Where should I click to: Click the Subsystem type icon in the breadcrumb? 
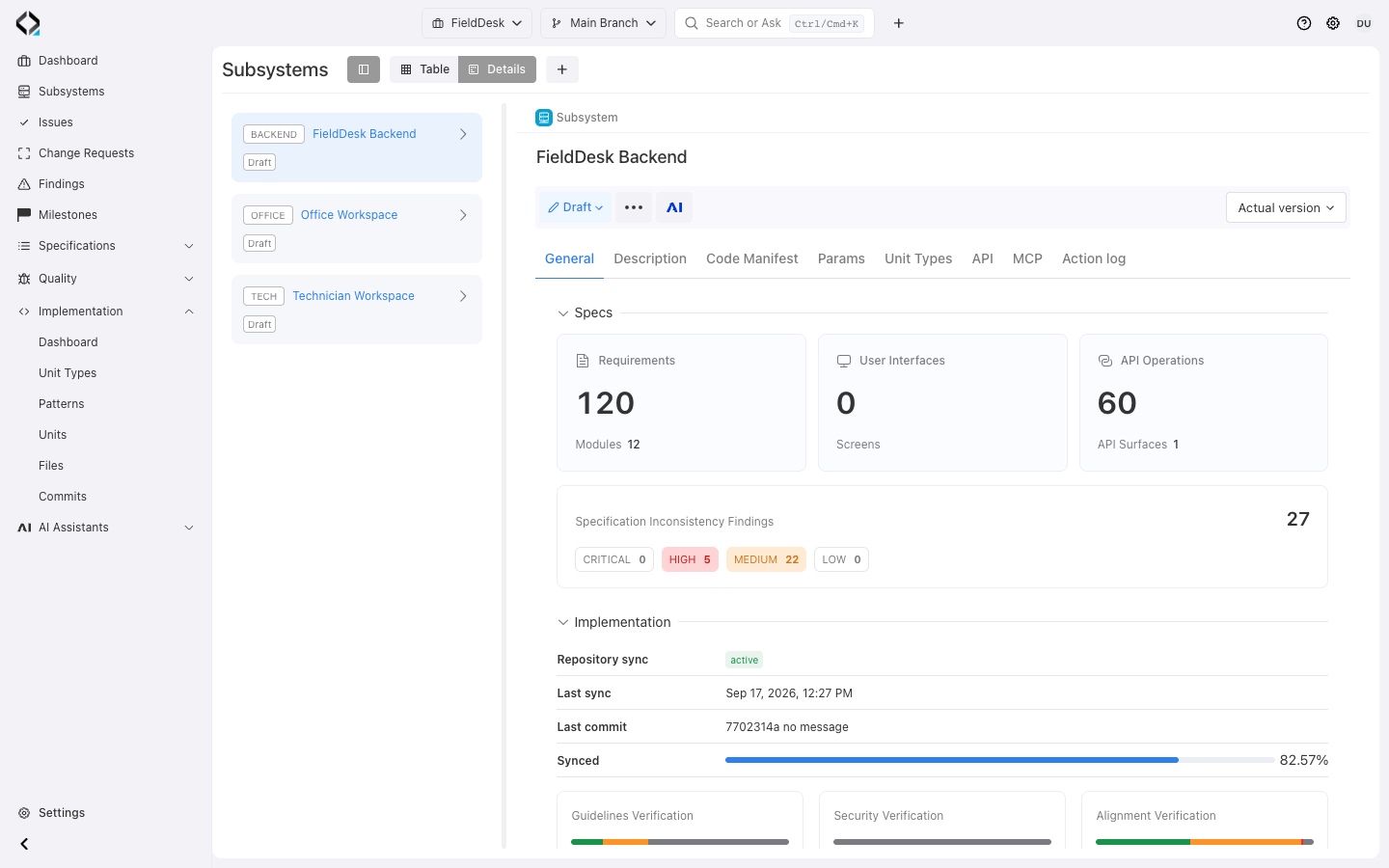[544, 118]
